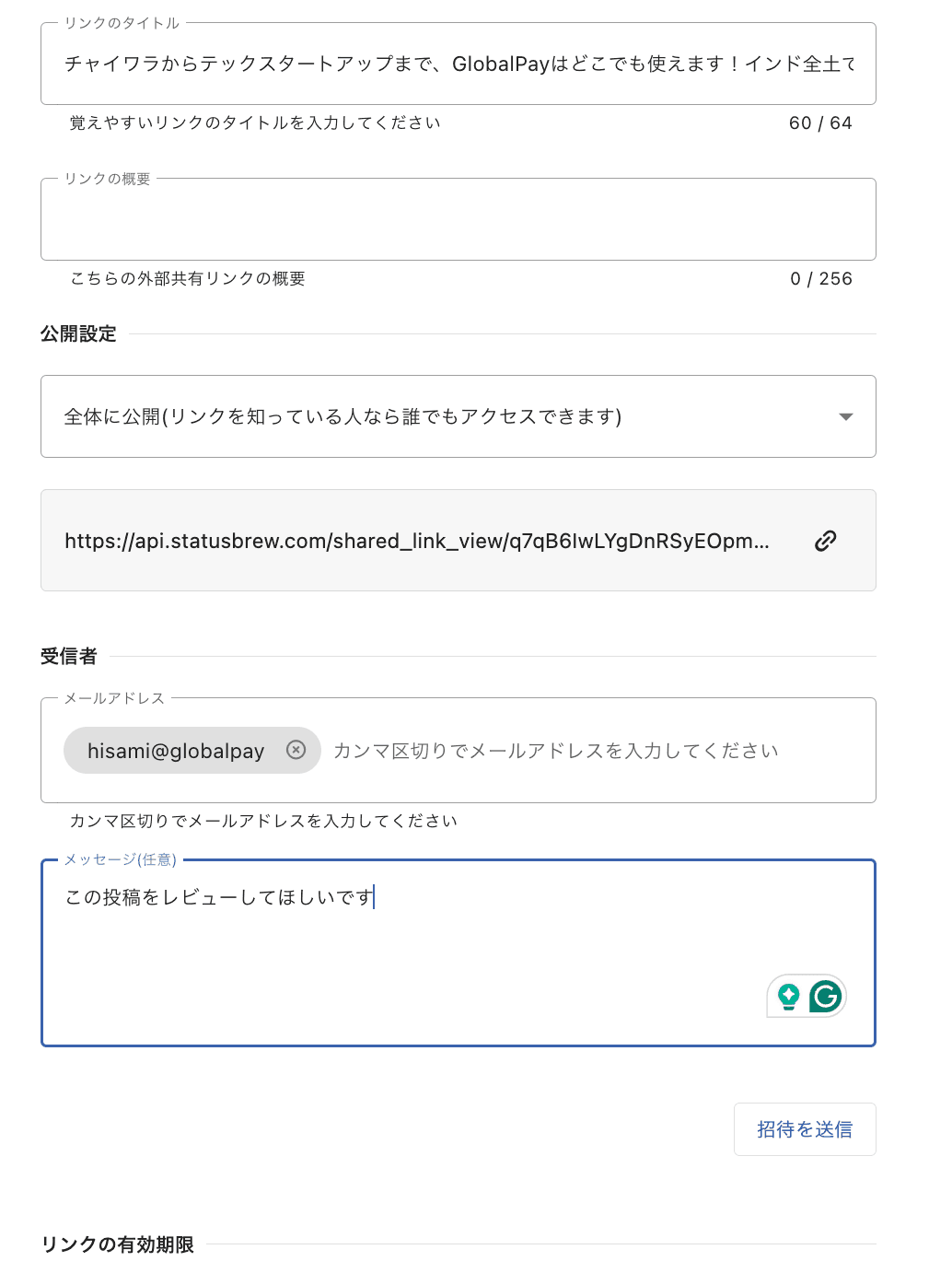Click the 受信者 section heading

(x=69, y=657)
